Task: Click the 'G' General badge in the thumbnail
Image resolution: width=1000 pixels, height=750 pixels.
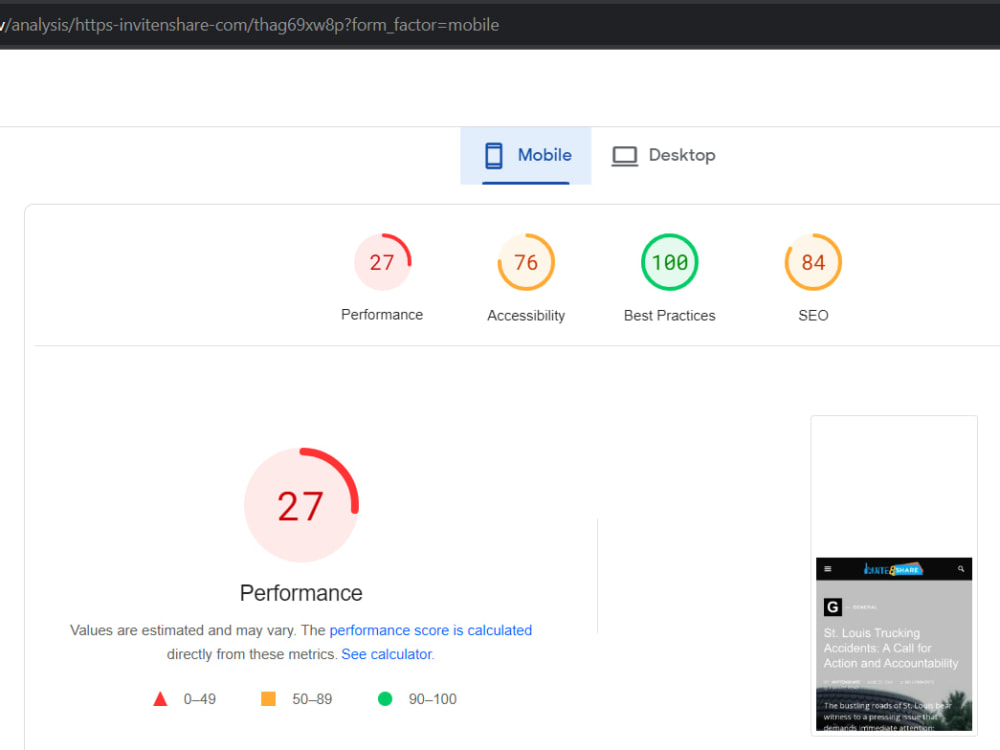Action: point(832,607)
